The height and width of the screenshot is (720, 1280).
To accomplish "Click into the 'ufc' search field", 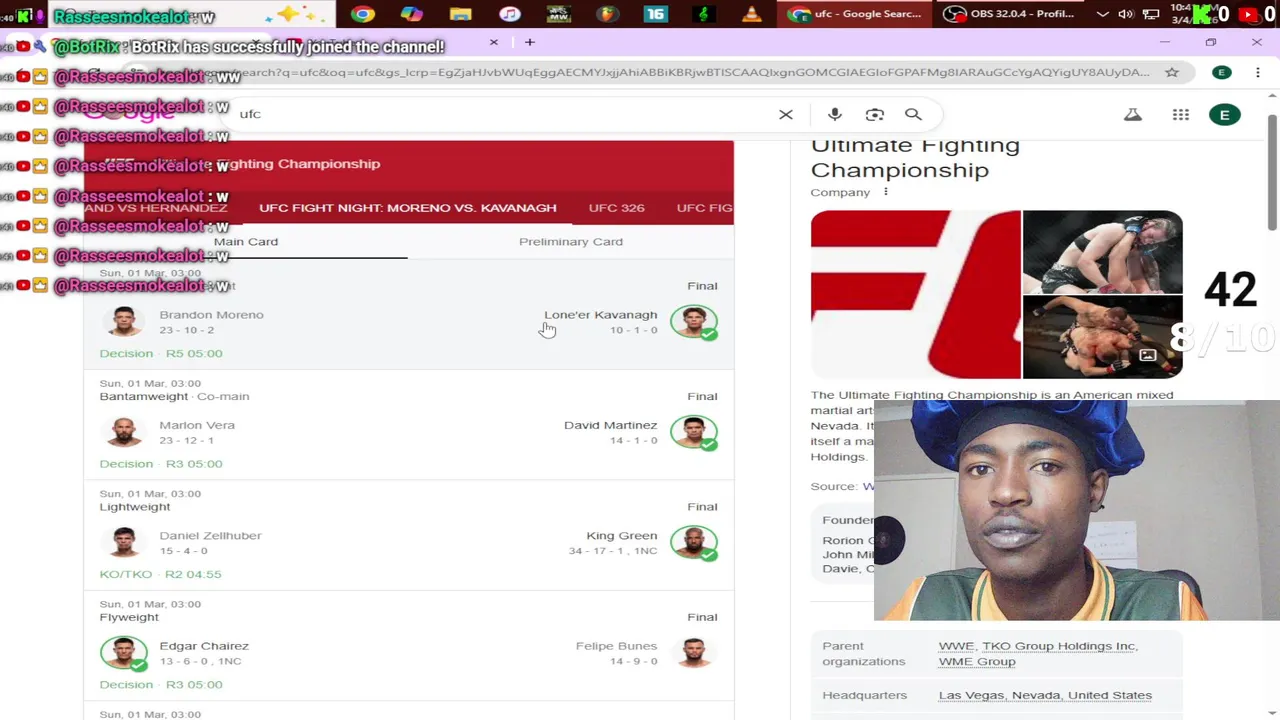I will tap(500, 114).
